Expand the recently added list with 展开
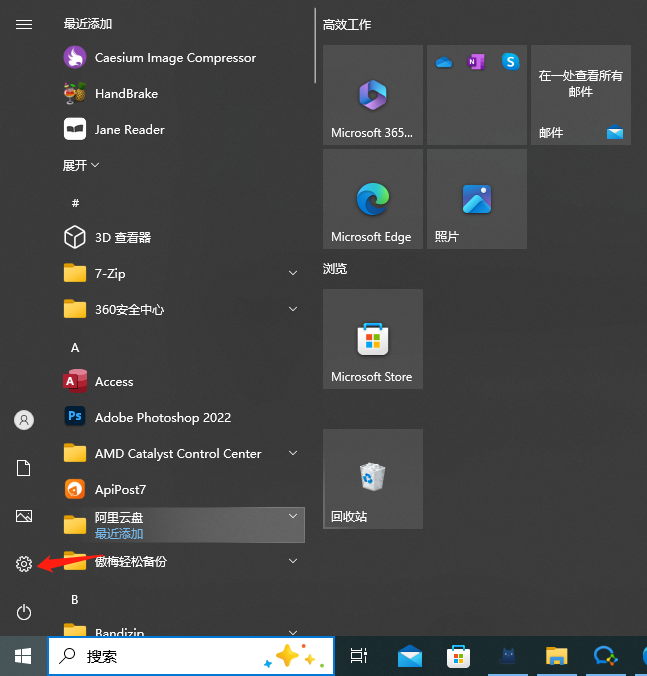The width and height of the screenshot is (647, 676). click(81, 165)
